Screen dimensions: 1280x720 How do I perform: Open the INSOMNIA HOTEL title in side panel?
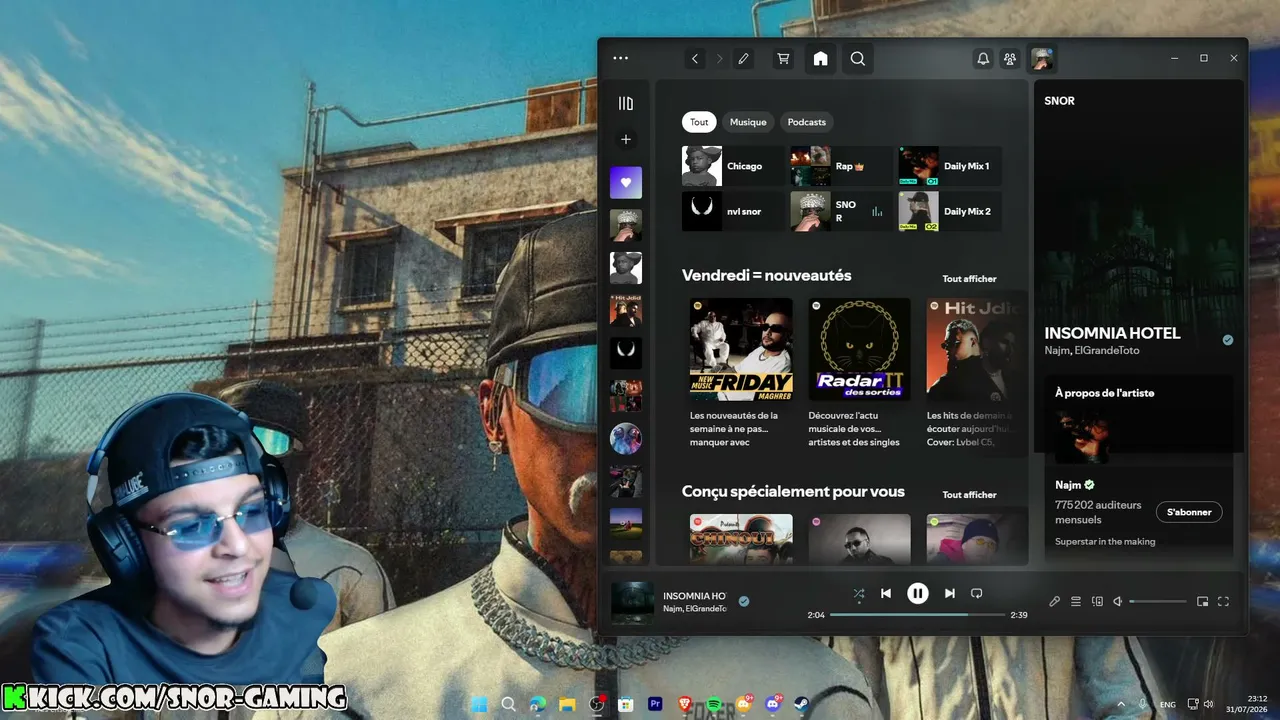pyautogui.click(x=1112, y=333)
